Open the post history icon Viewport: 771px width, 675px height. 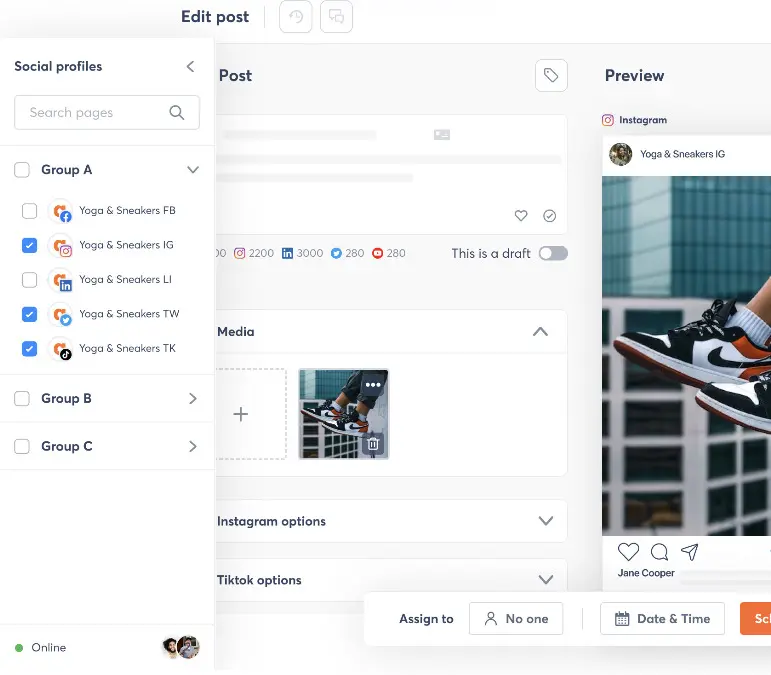296,17
